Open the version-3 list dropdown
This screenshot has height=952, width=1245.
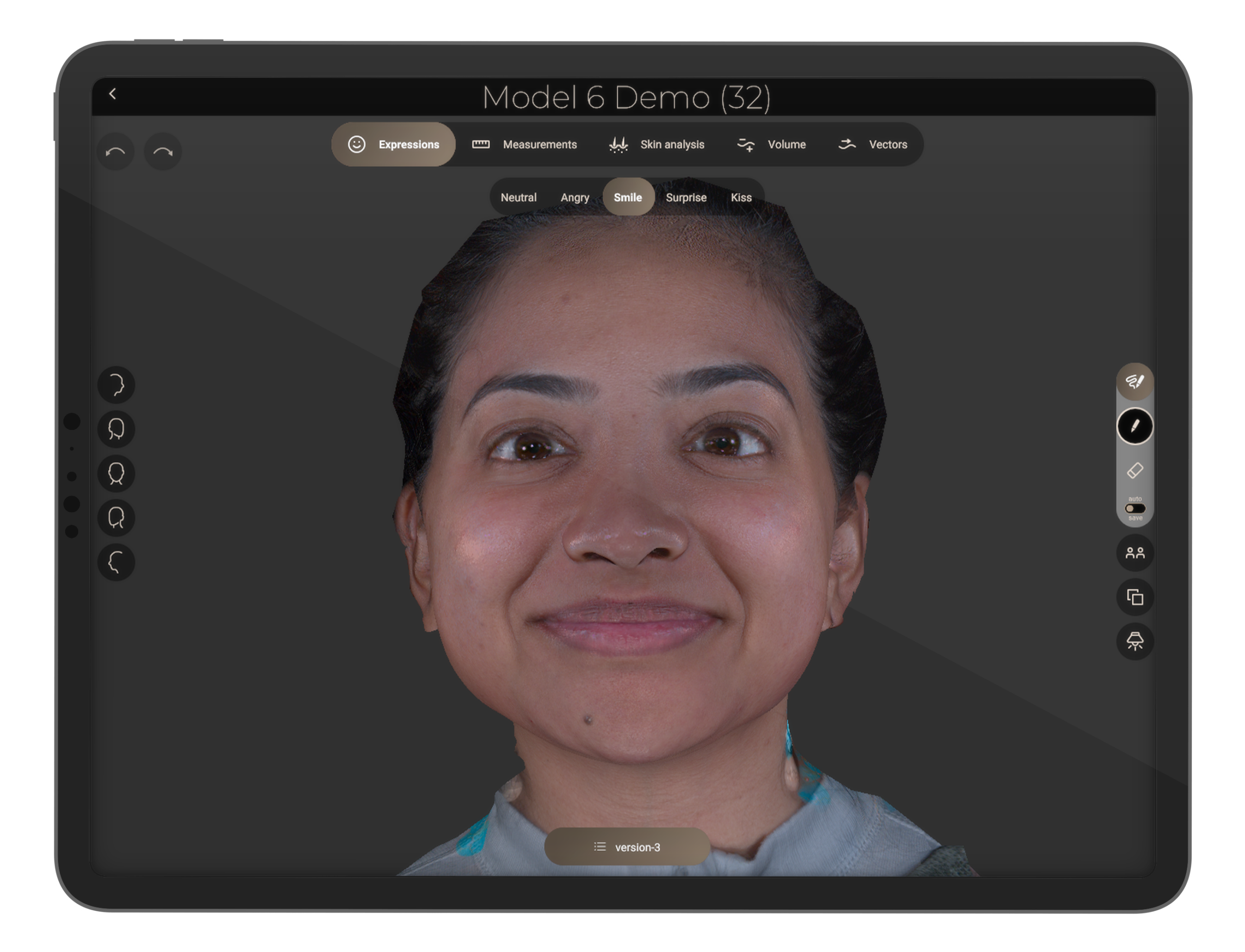pyautogui.click(x=627, y=847)
